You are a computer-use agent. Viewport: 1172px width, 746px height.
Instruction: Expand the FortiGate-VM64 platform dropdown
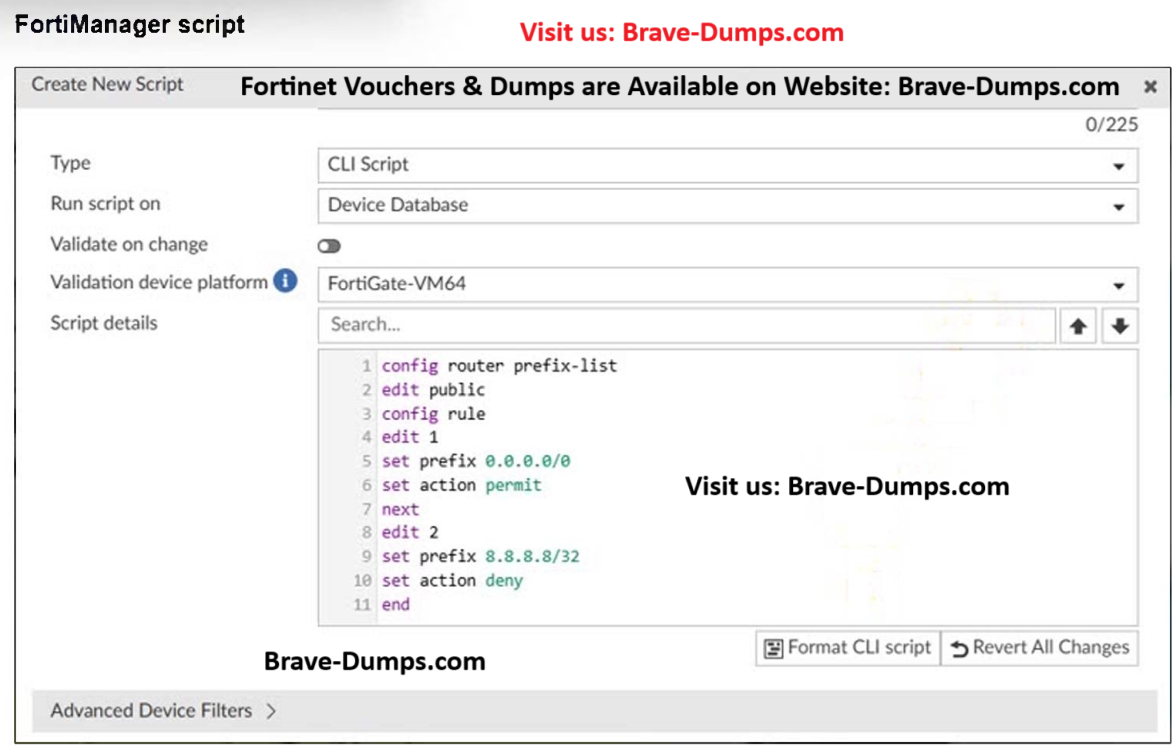pyautogui.click(x=727, y=284)
